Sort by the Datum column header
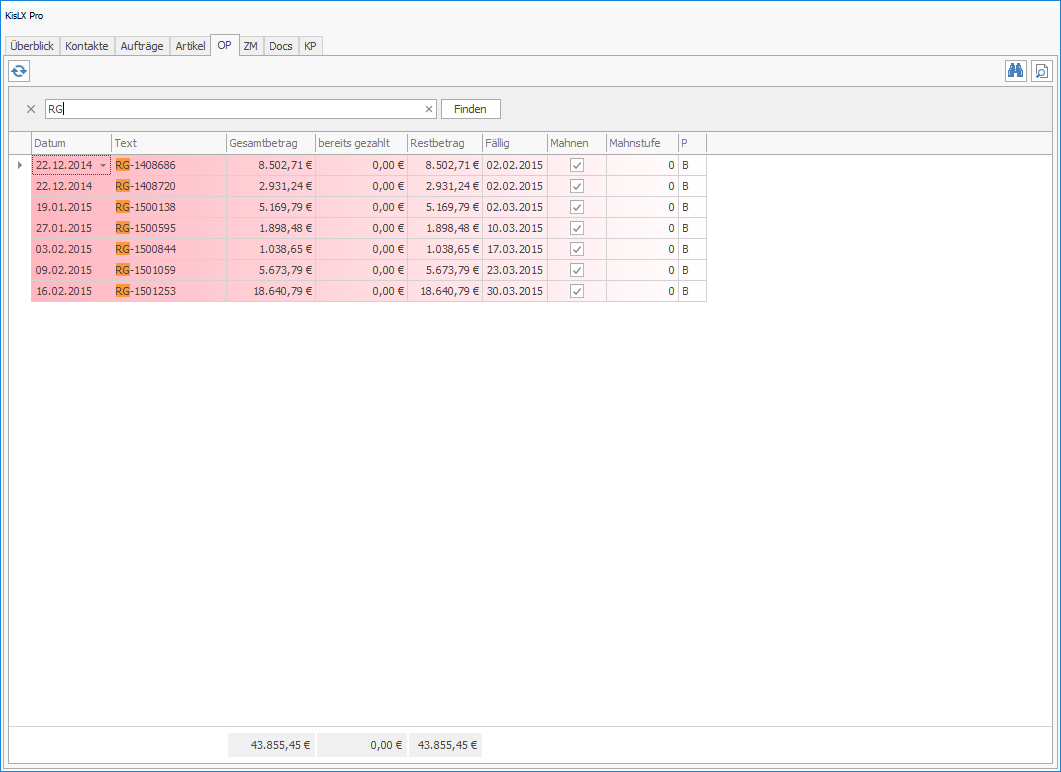 pyautogui.click(x=71, y=143)
